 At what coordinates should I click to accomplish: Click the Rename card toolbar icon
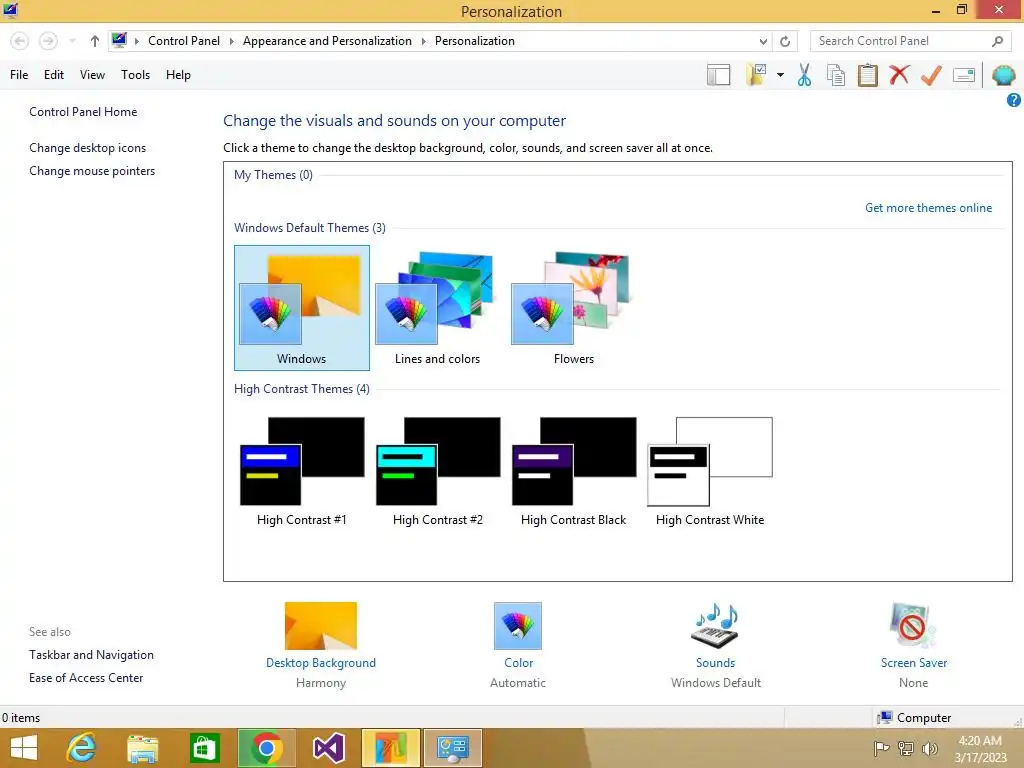tap(963, 75)
